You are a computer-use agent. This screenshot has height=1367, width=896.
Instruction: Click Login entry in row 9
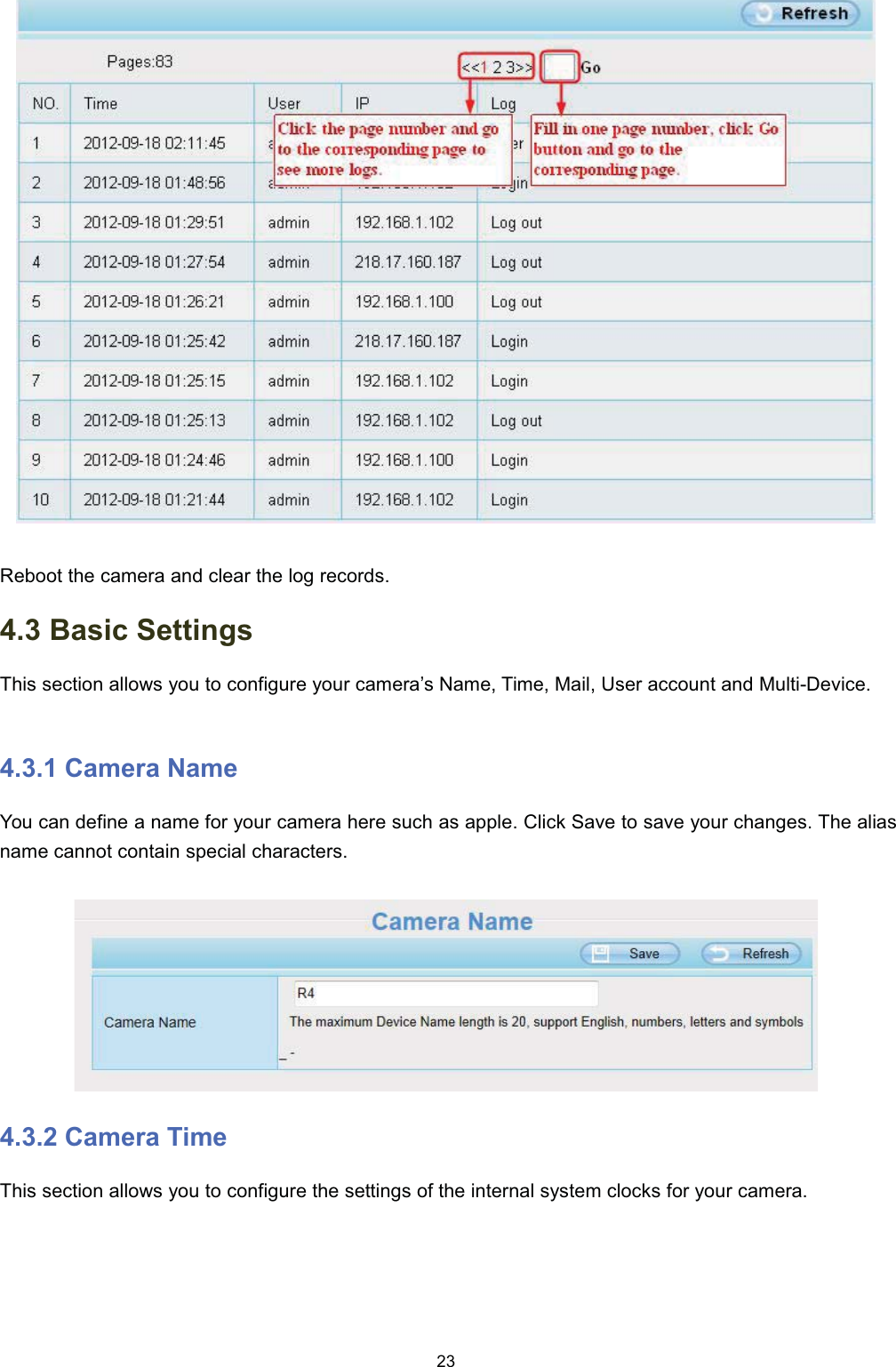(x=509, y=461)
